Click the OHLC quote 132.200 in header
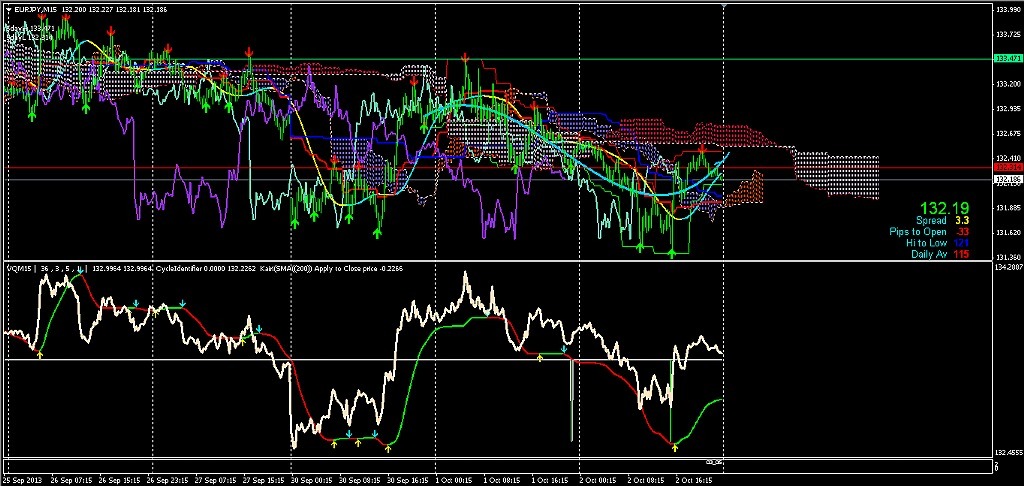This screenshot has width=1024, height=486. tap(73, 10)
